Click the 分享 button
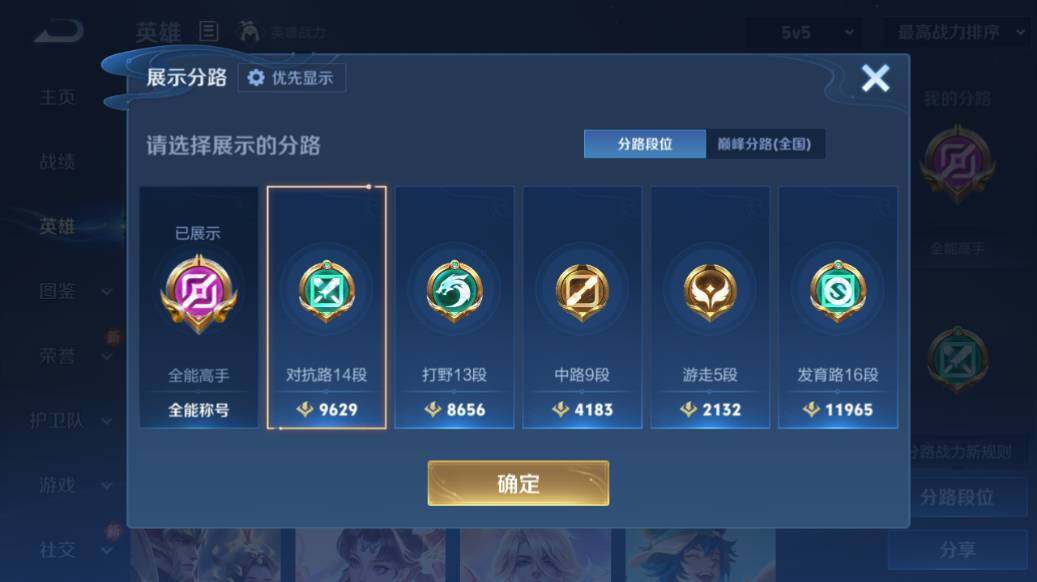This screenshot has height=582, width=1037. 957,549
